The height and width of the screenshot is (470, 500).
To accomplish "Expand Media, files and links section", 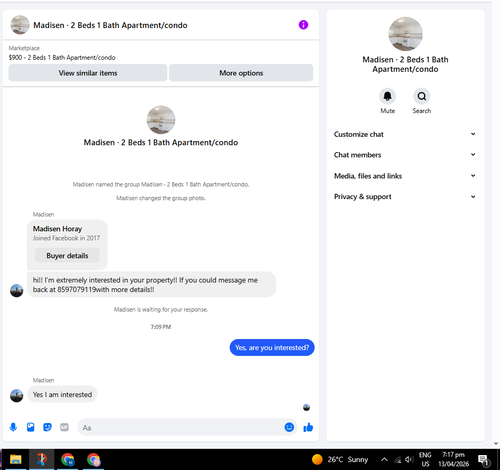I will coord(405,176).
